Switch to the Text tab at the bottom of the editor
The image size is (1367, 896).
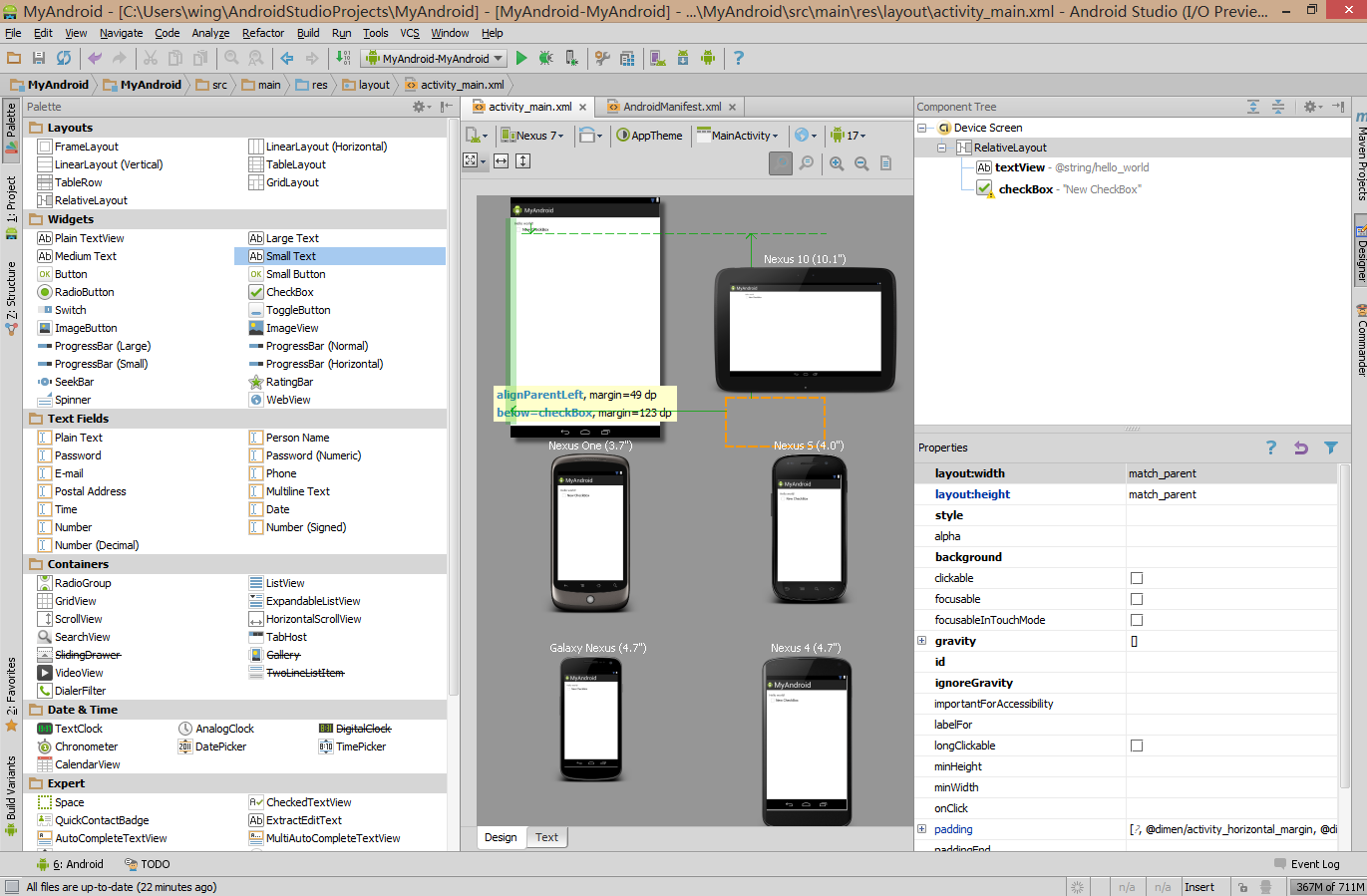click(x=546, y=837)
